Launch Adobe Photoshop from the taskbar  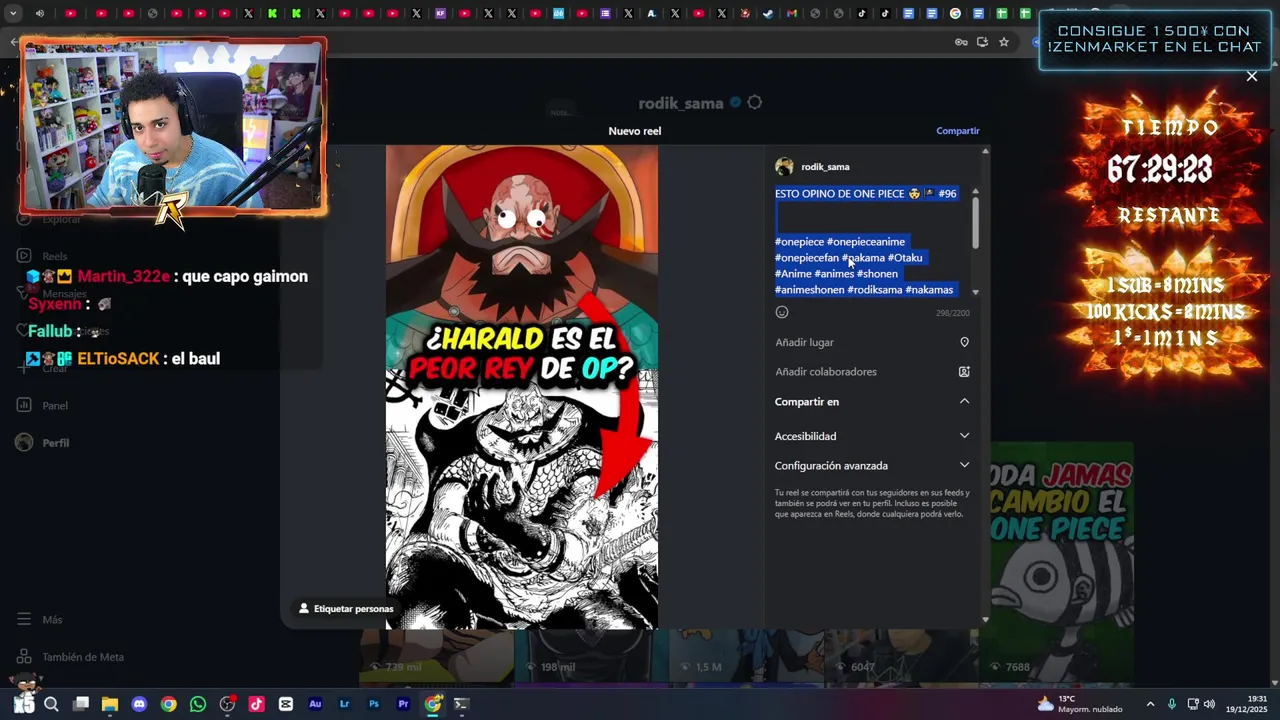point(374,704)
